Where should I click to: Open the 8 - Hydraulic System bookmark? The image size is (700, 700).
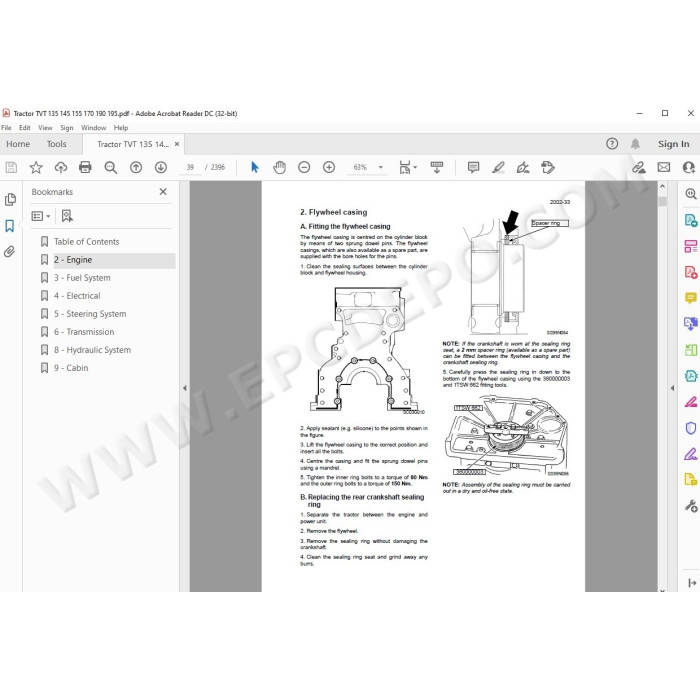coord(92,350)
